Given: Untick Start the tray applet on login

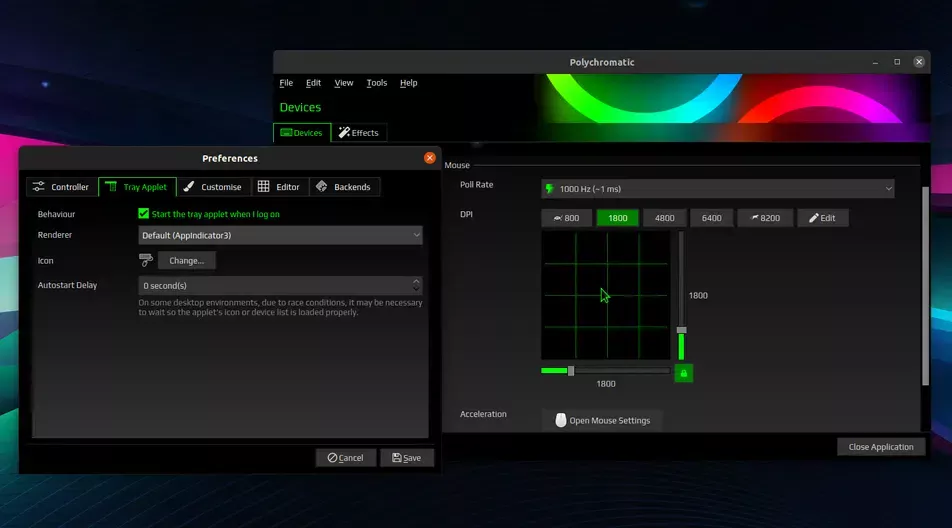Looking at the screenshot, I should tap(144, 214).
